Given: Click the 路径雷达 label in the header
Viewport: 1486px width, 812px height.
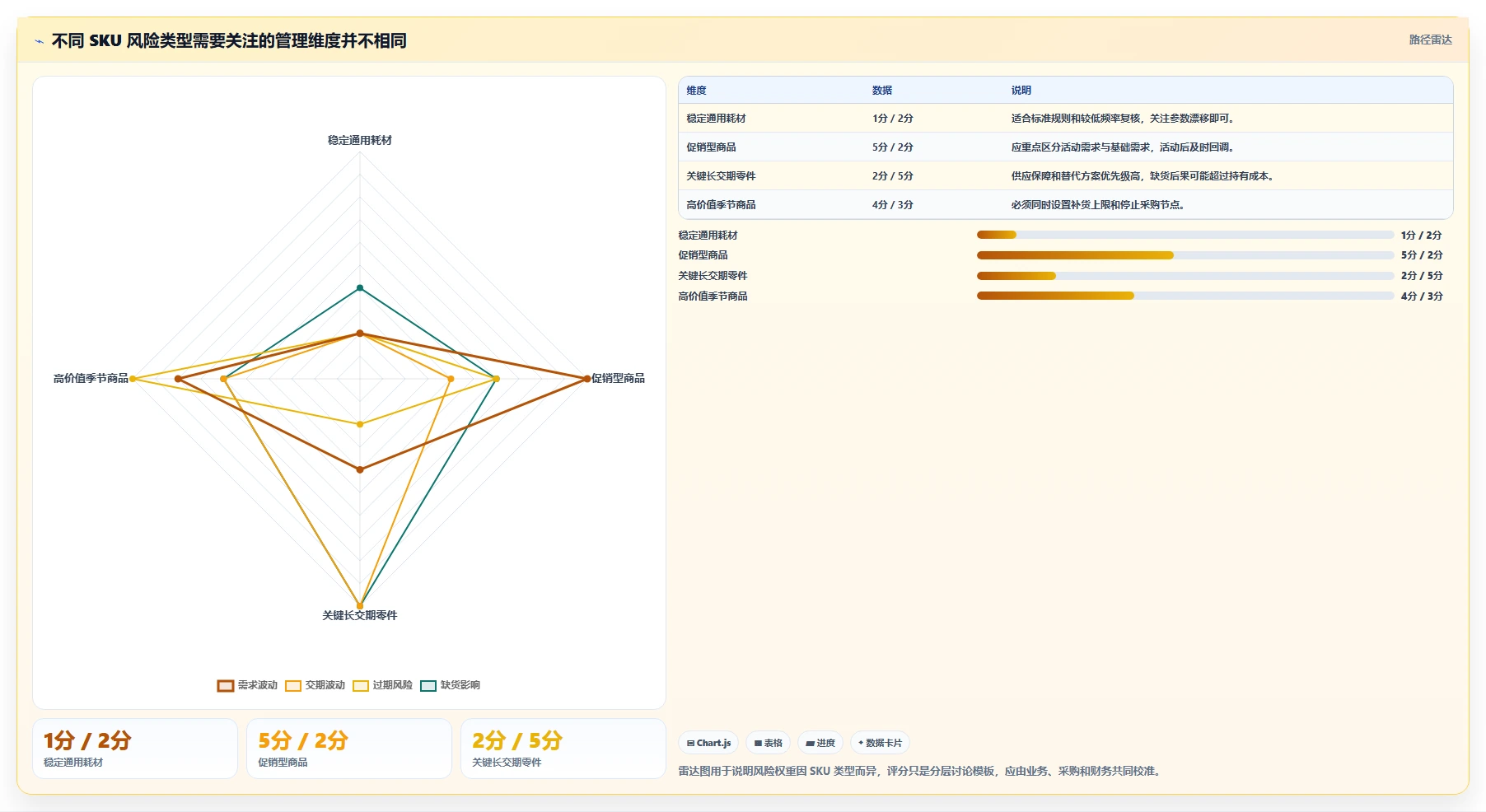Looking at the screenshot, I should tap(1430, 40).
